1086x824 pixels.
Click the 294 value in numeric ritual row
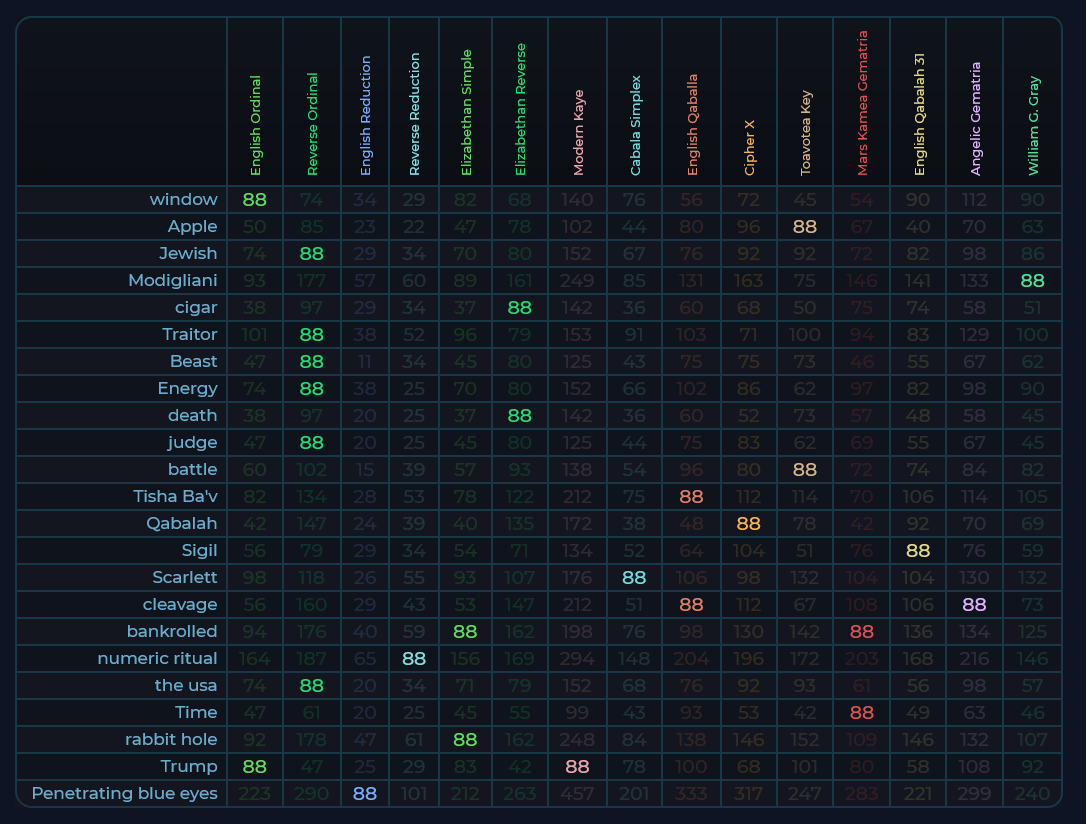578,658
